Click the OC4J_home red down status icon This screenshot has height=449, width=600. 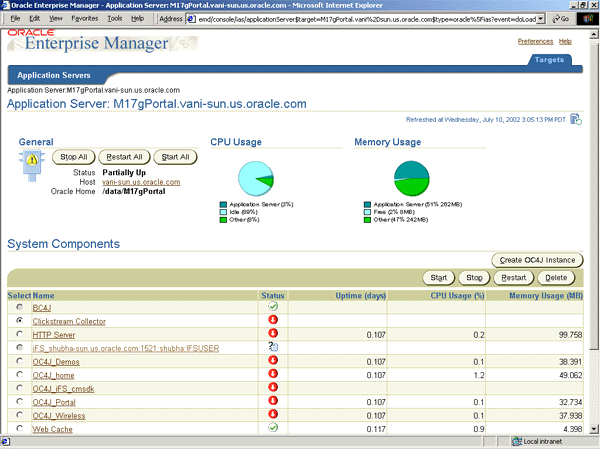click(x=273, y=374)
